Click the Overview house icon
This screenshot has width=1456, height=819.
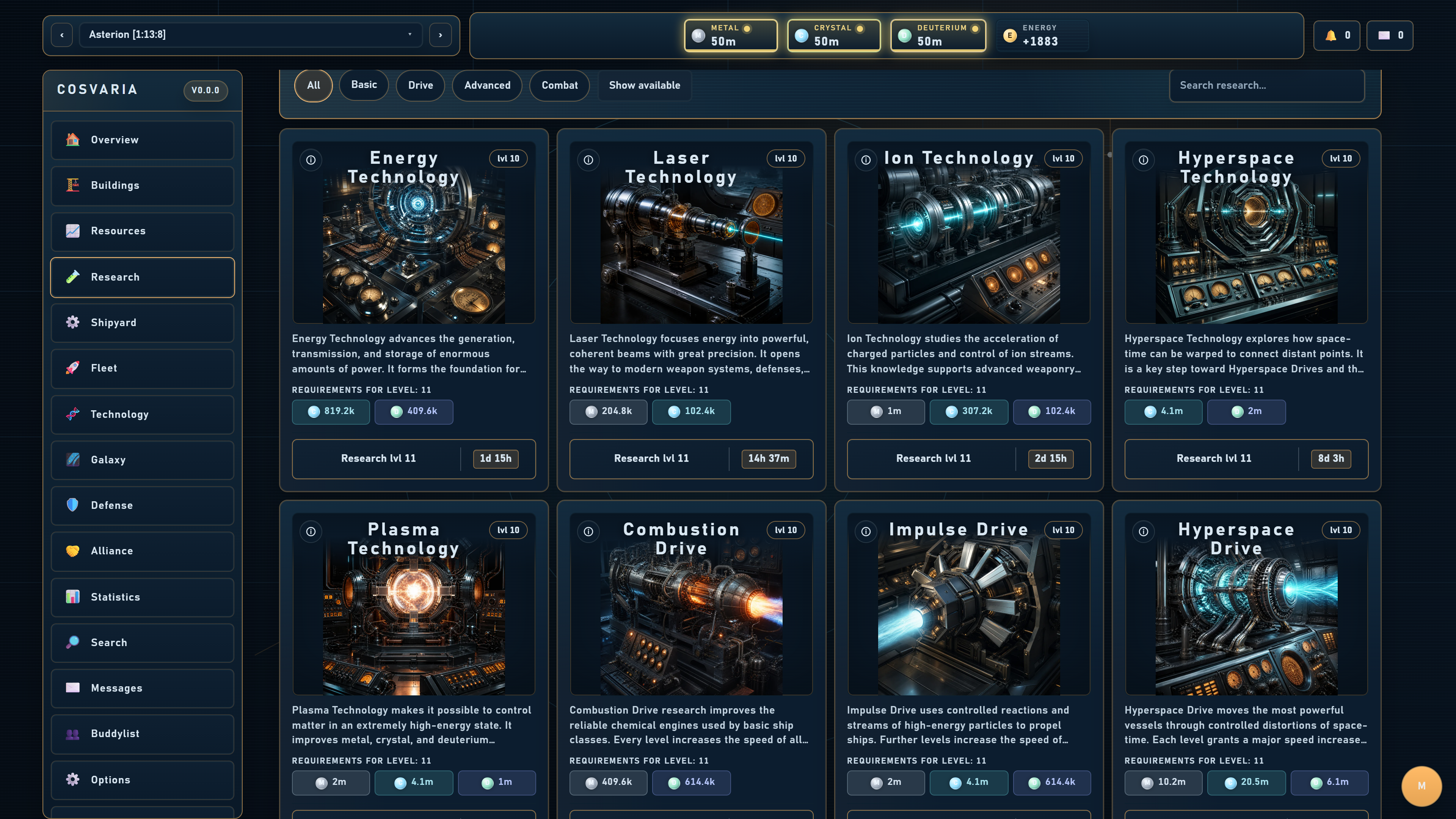[x=72, y=139]
